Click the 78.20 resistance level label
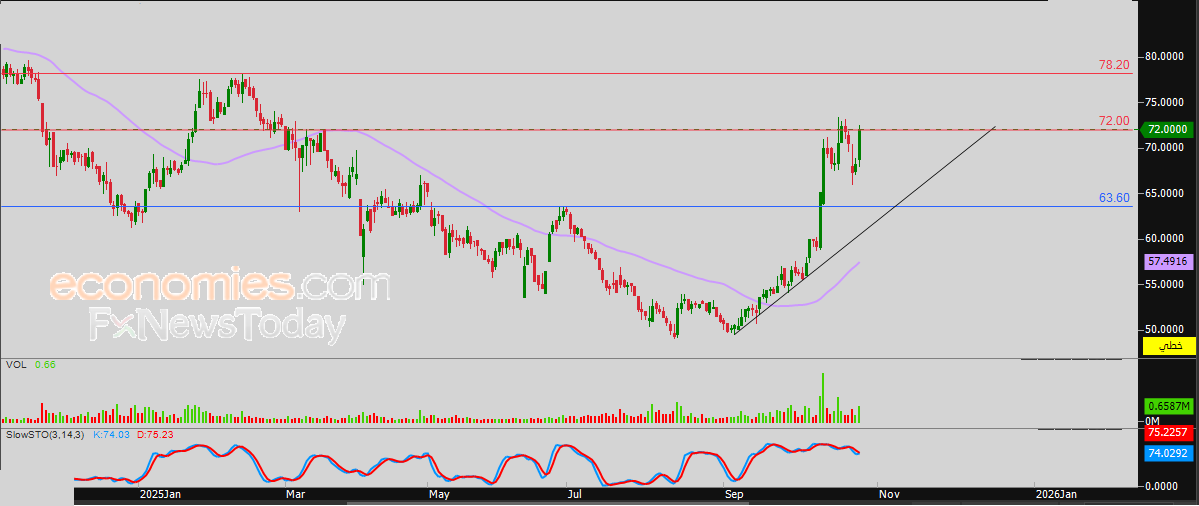This screenshot has width=1199, height=506. click(1113, 64)
